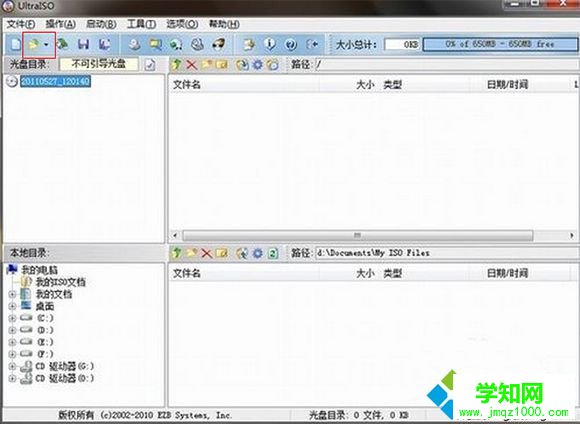Click the blue gear icon in local toolbar
580x424 pixels.
257,253
